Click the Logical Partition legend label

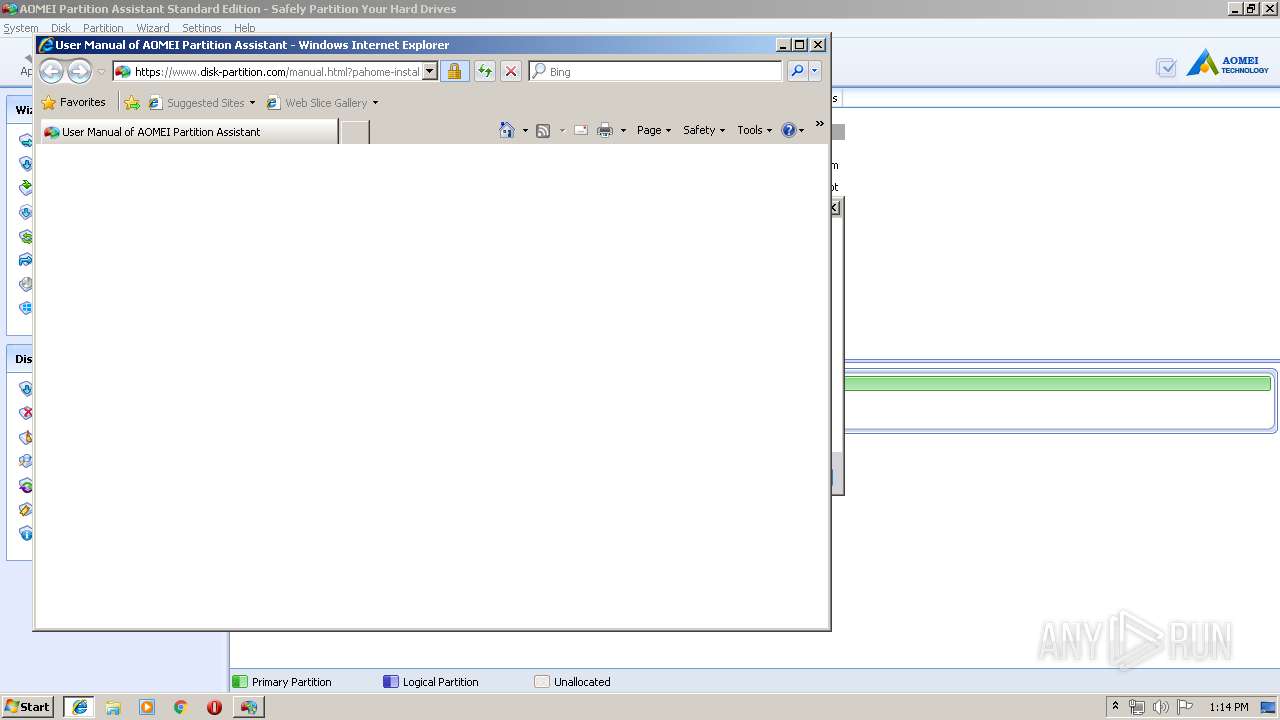(x=440, y=682)
